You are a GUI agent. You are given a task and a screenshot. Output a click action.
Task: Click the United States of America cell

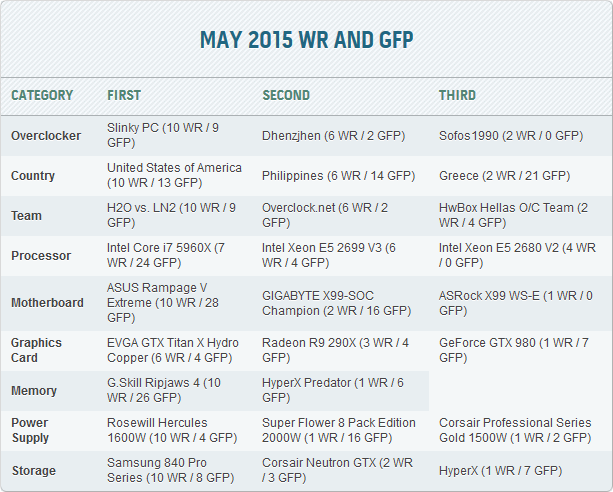(174, 175)
